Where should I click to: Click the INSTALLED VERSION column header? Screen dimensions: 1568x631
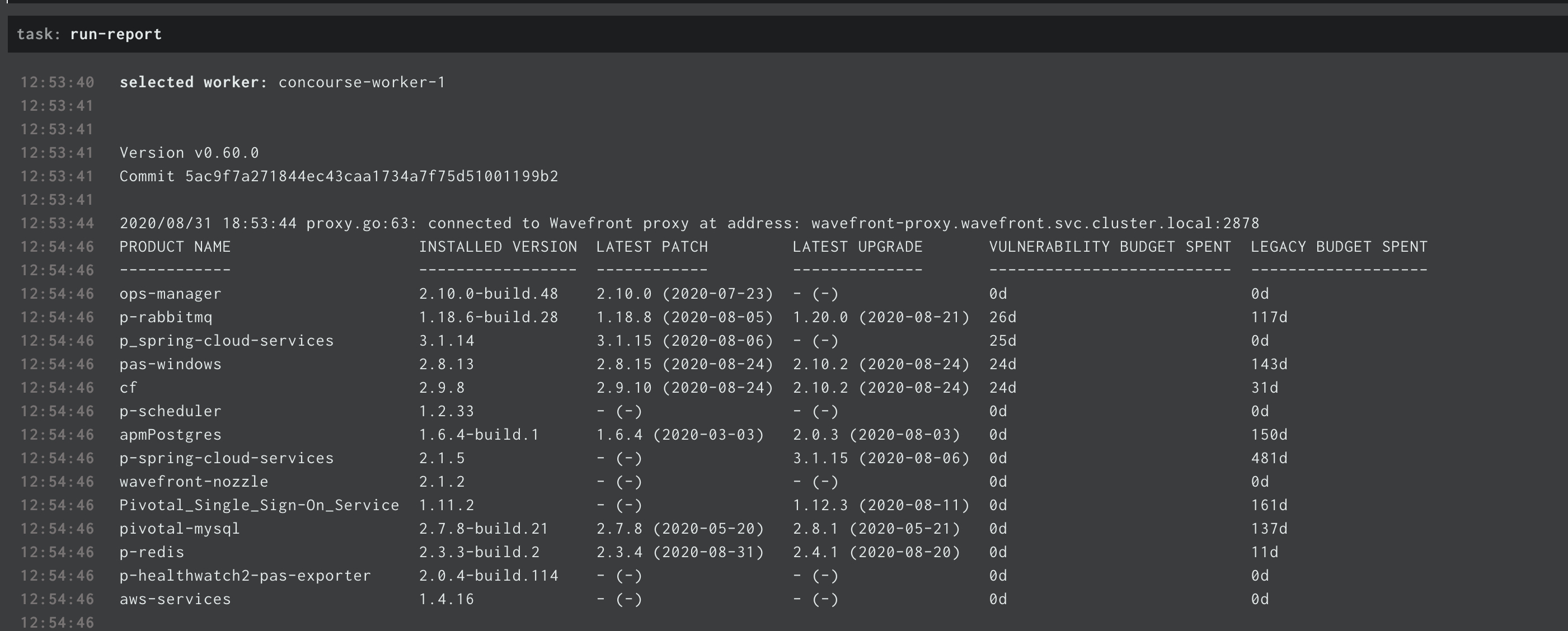coord(497,247)
